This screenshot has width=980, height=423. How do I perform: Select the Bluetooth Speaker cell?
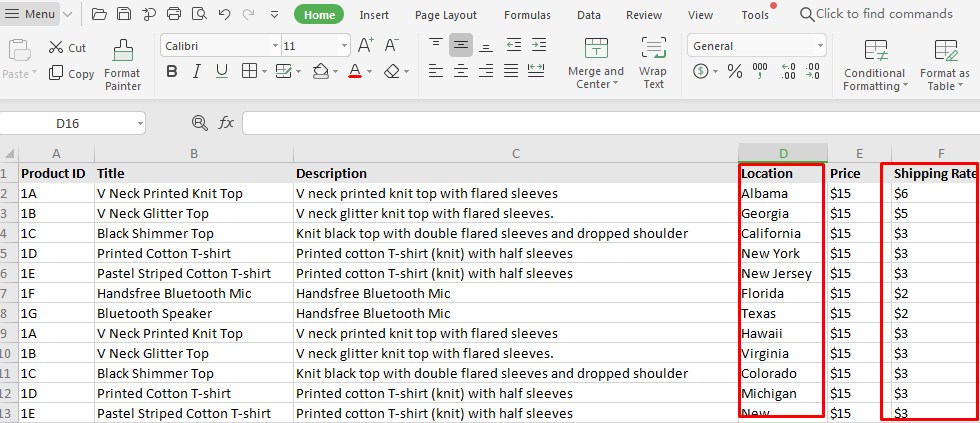coord(194,313)
